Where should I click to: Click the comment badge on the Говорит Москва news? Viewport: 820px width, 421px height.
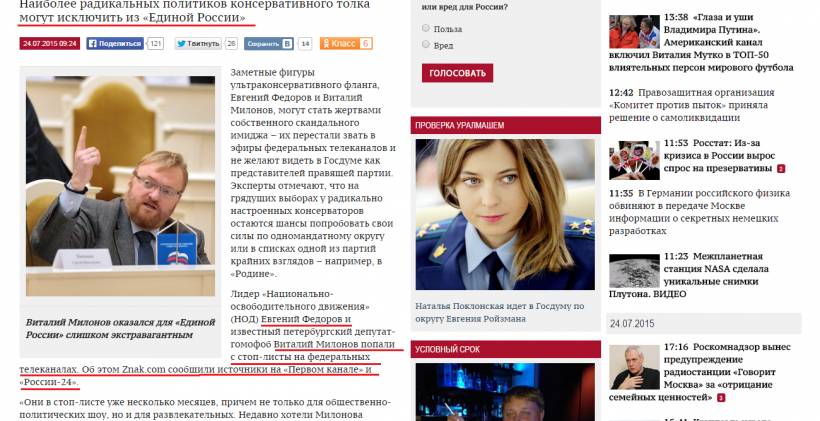721,398
